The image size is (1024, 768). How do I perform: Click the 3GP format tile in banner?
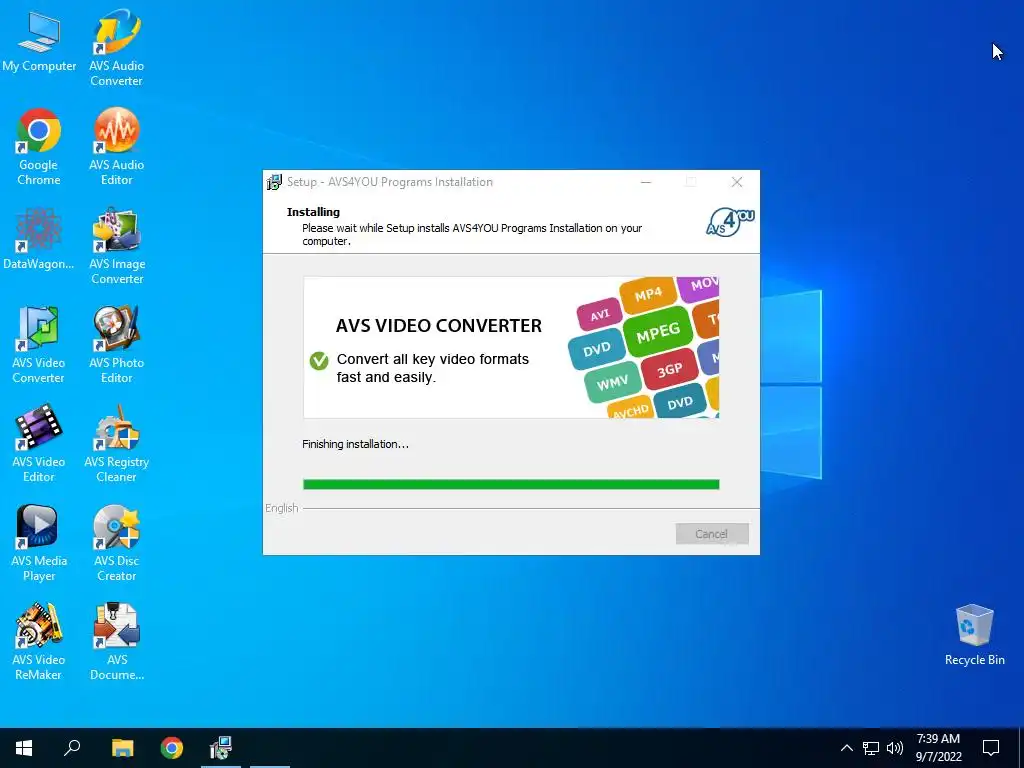pyautogui.click(x=670, y=371)
